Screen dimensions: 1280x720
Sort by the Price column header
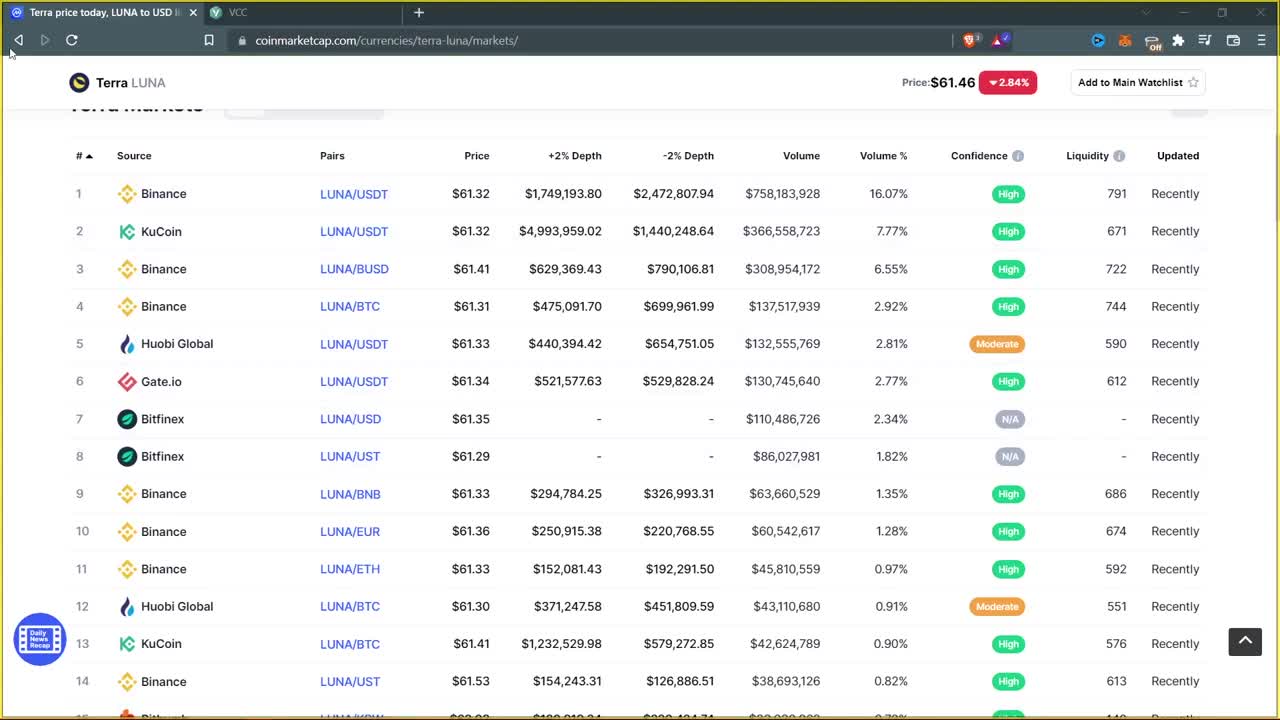tap(477, 156)
